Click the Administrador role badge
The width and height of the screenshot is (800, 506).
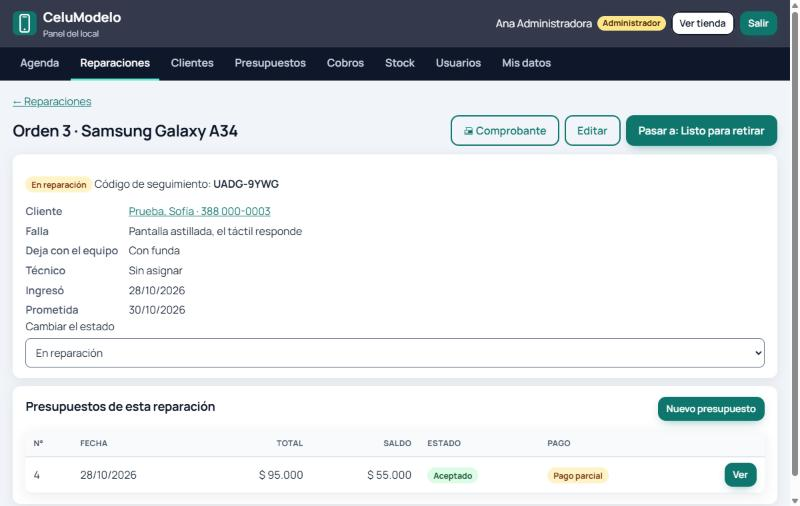[631, 23]
